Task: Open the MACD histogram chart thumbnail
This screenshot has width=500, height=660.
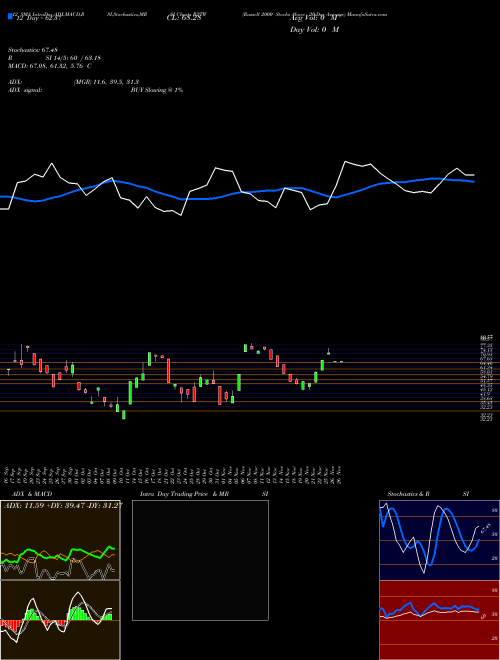Action: (x=60, y=620)
